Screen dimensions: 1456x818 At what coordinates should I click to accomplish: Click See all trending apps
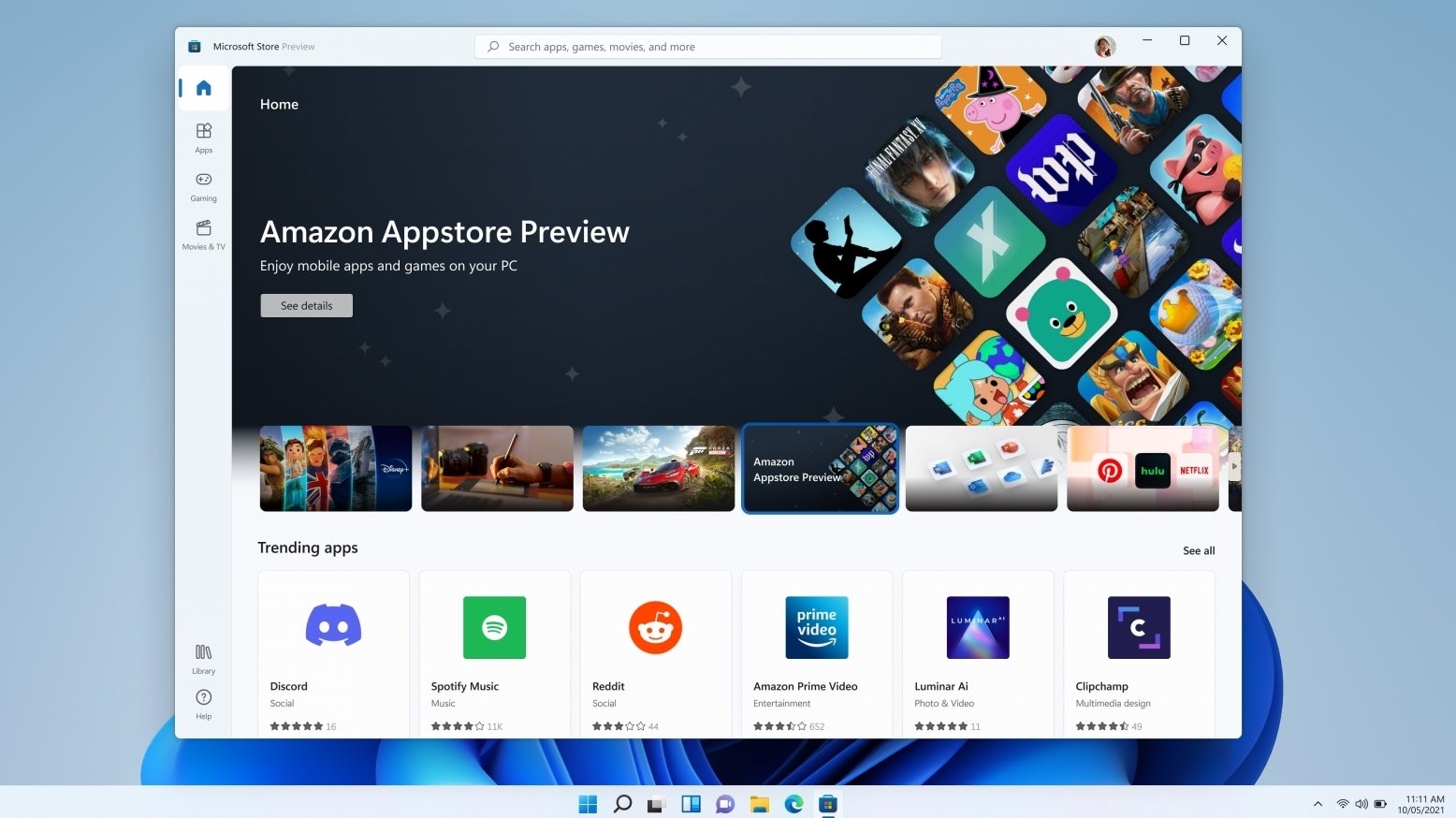pos(1198,550)
